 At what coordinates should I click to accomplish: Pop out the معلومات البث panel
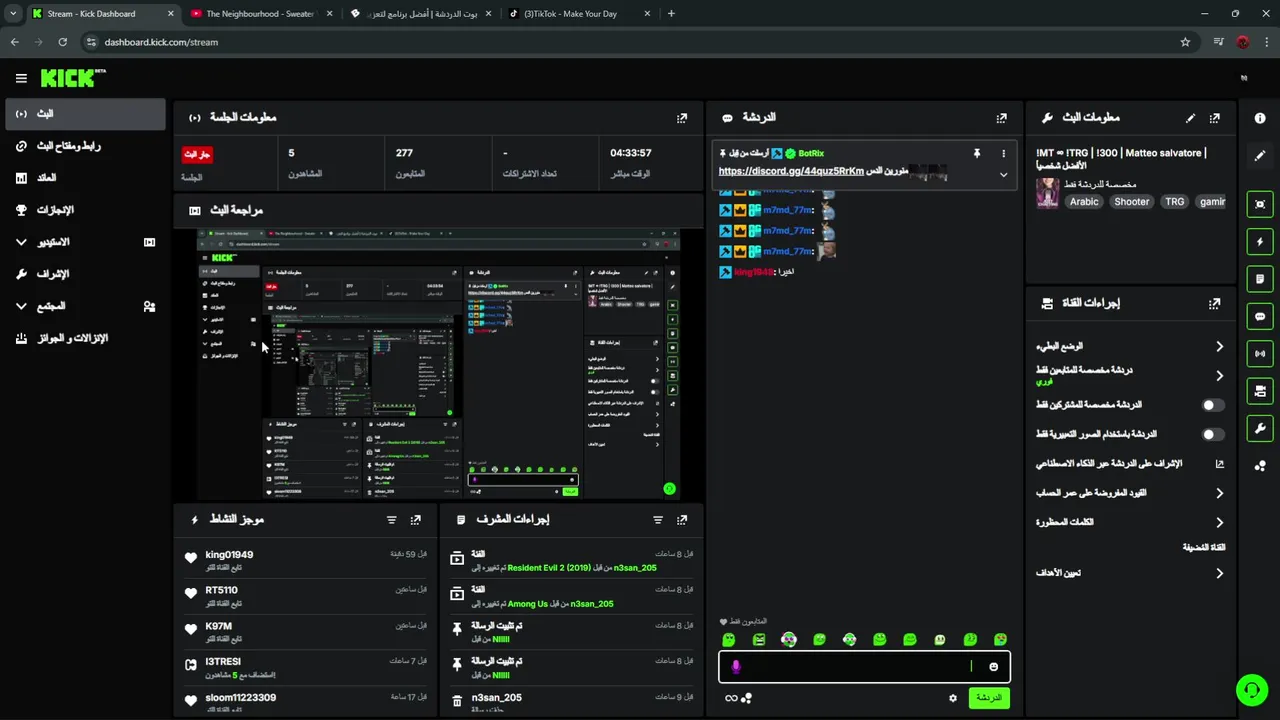pyautogui.click(x=1215, y=117)
